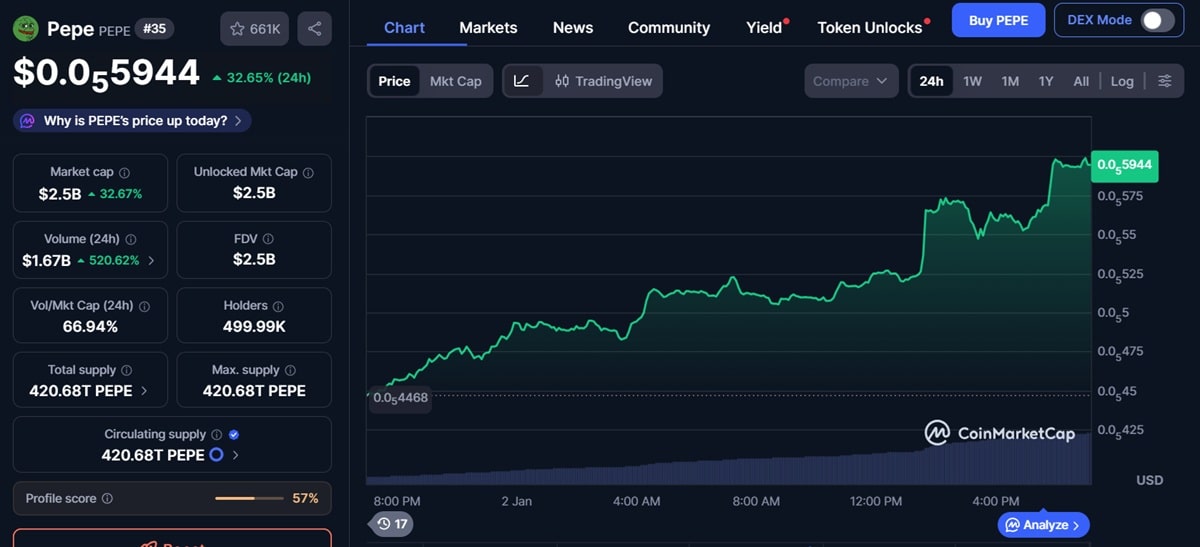Click the Holders 499.99K value
Image resolution: width=1200 pixels, height=547 pixels.
pos(254,326)
